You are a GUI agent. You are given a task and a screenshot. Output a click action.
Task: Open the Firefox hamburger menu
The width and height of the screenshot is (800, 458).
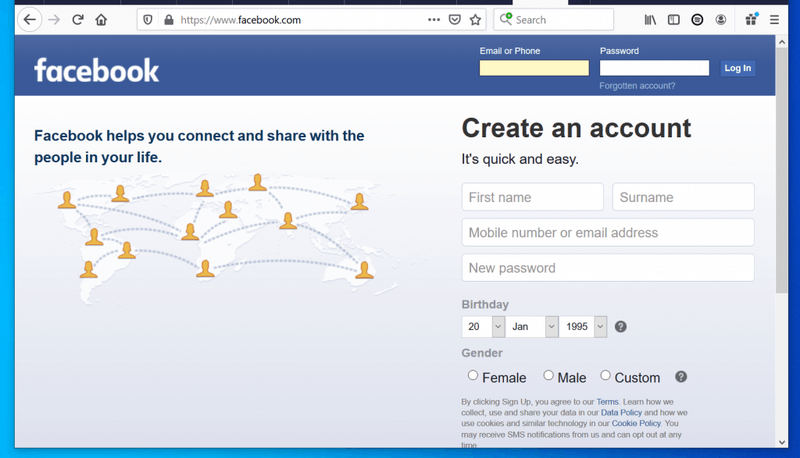[774, 20]
